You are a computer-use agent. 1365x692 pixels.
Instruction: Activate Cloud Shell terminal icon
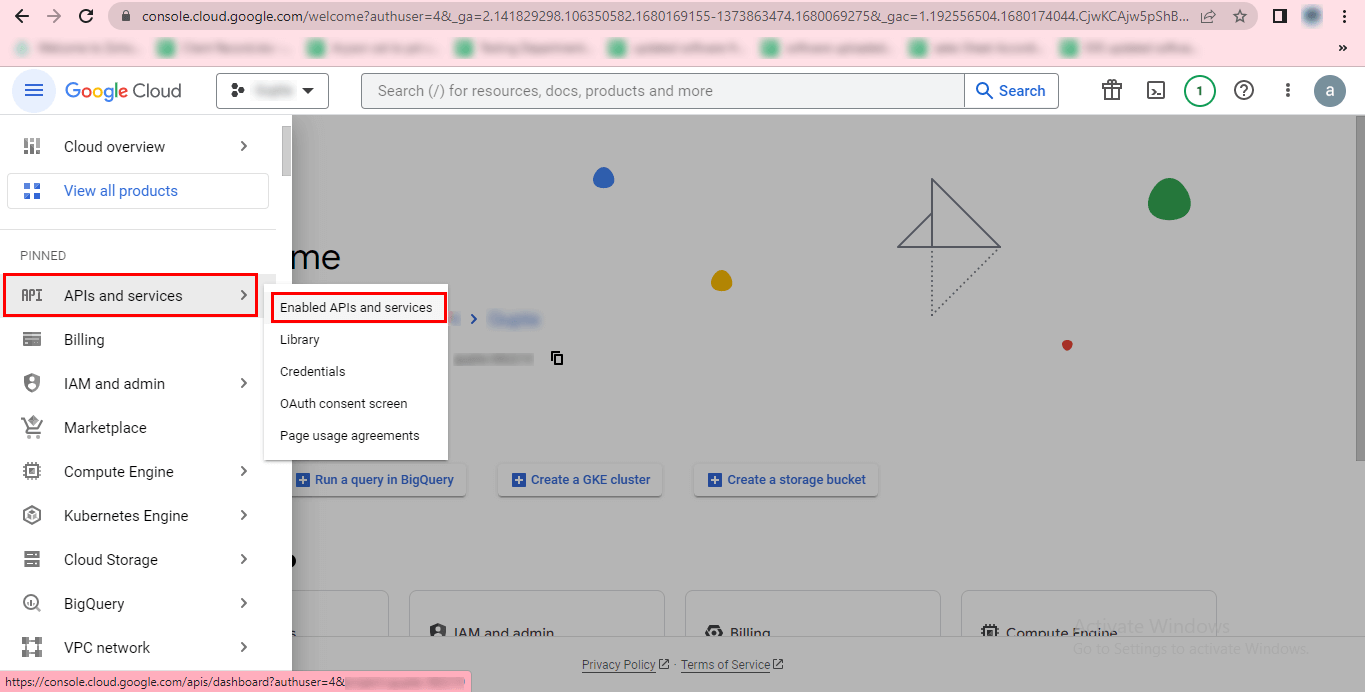click(x=1156, y=91)
